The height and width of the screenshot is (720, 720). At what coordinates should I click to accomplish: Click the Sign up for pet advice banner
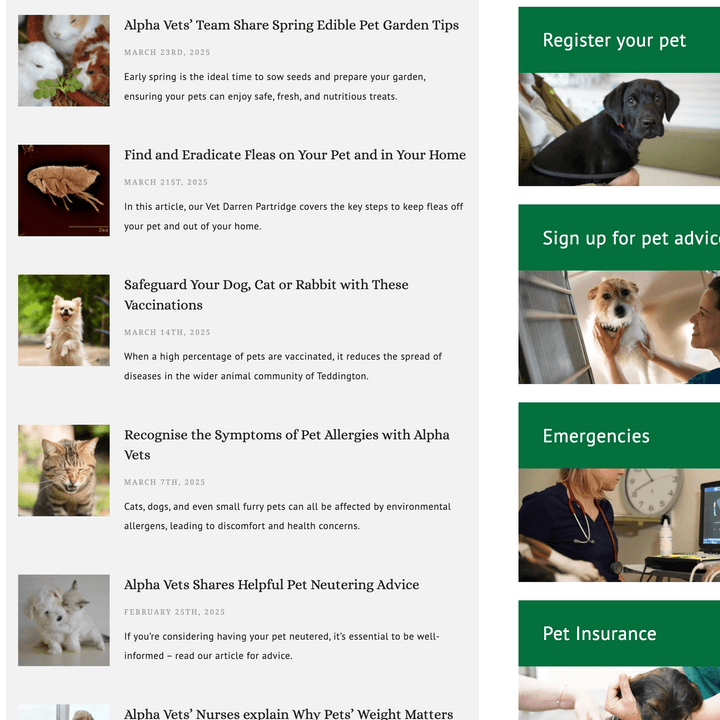click(619, 238)
